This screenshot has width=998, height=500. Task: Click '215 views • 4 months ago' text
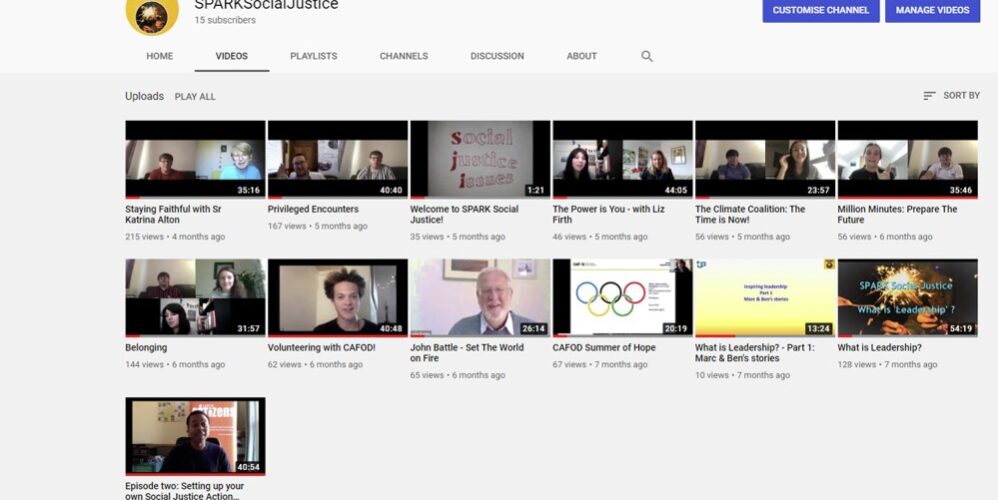[x=175, y=237]
